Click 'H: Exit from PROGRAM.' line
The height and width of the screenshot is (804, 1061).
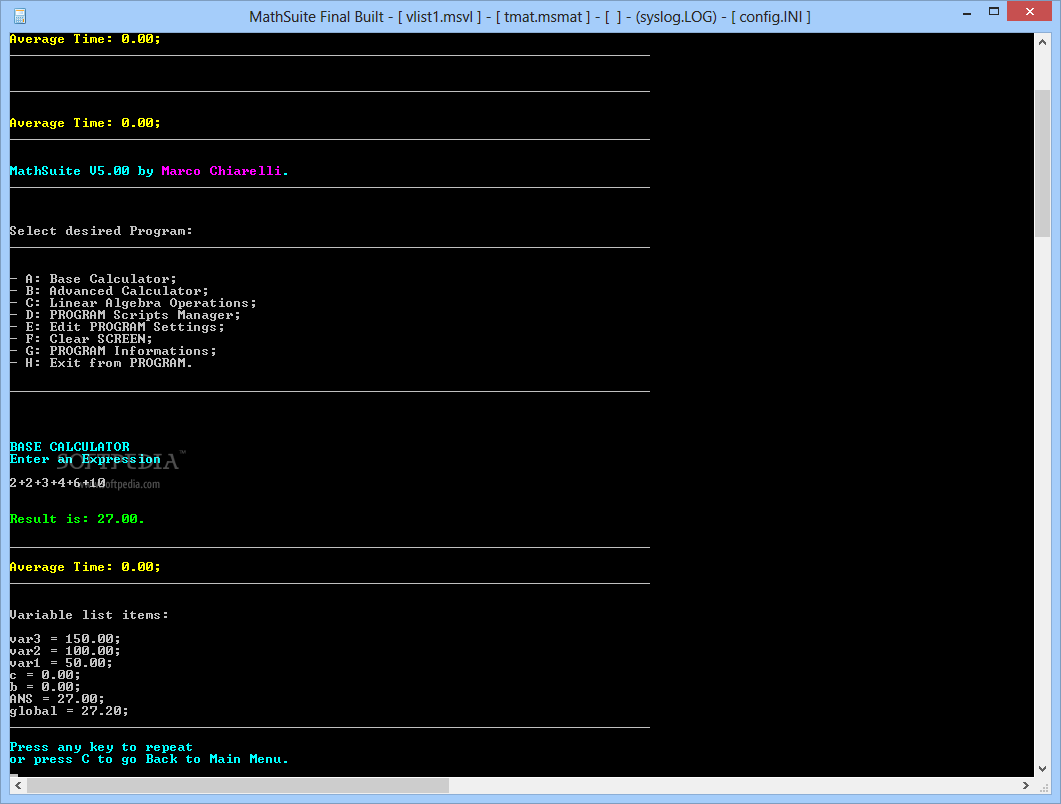pyautogui.click(x=101, y=363)
